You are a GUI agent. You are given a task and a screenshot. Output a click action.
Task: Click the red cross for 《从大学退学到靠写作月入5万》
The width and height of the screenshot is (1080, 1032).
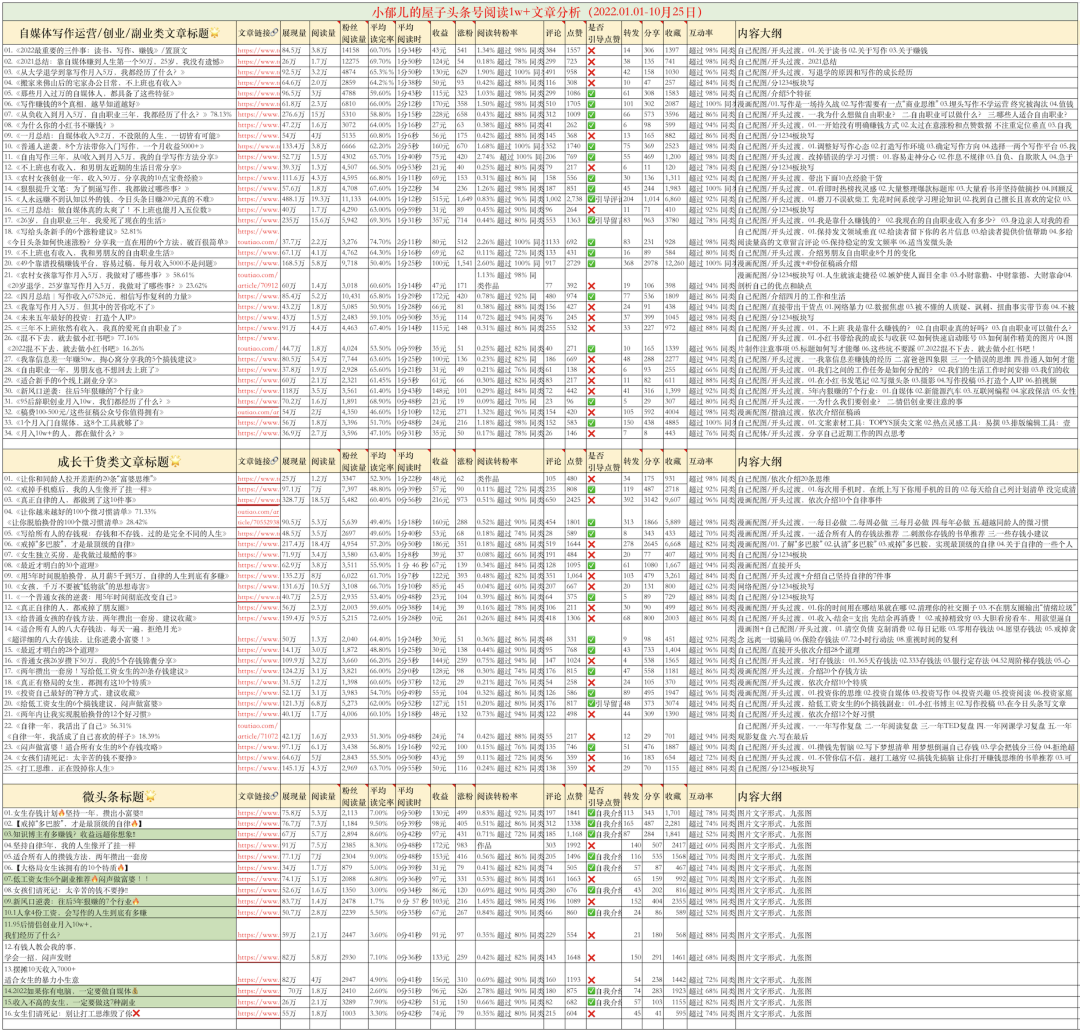pos(591,72)
